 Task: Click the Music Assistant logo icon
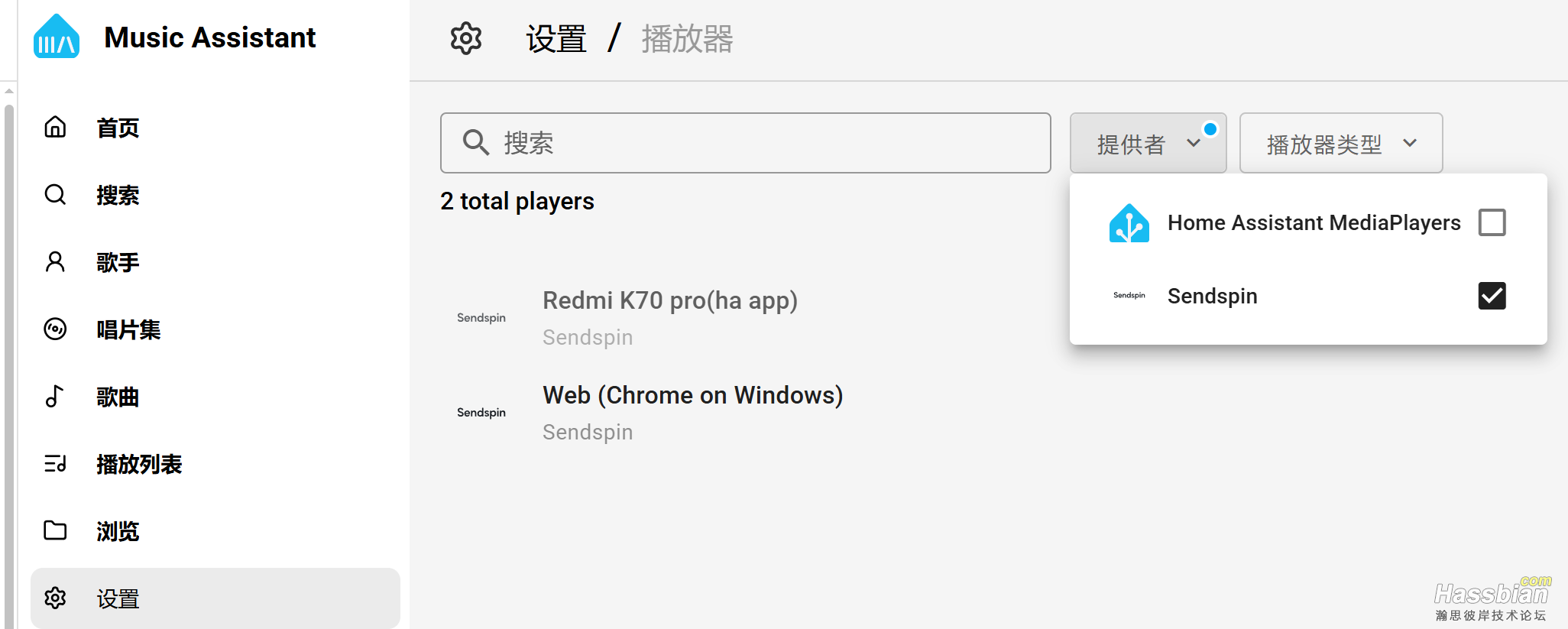(57, 37)
